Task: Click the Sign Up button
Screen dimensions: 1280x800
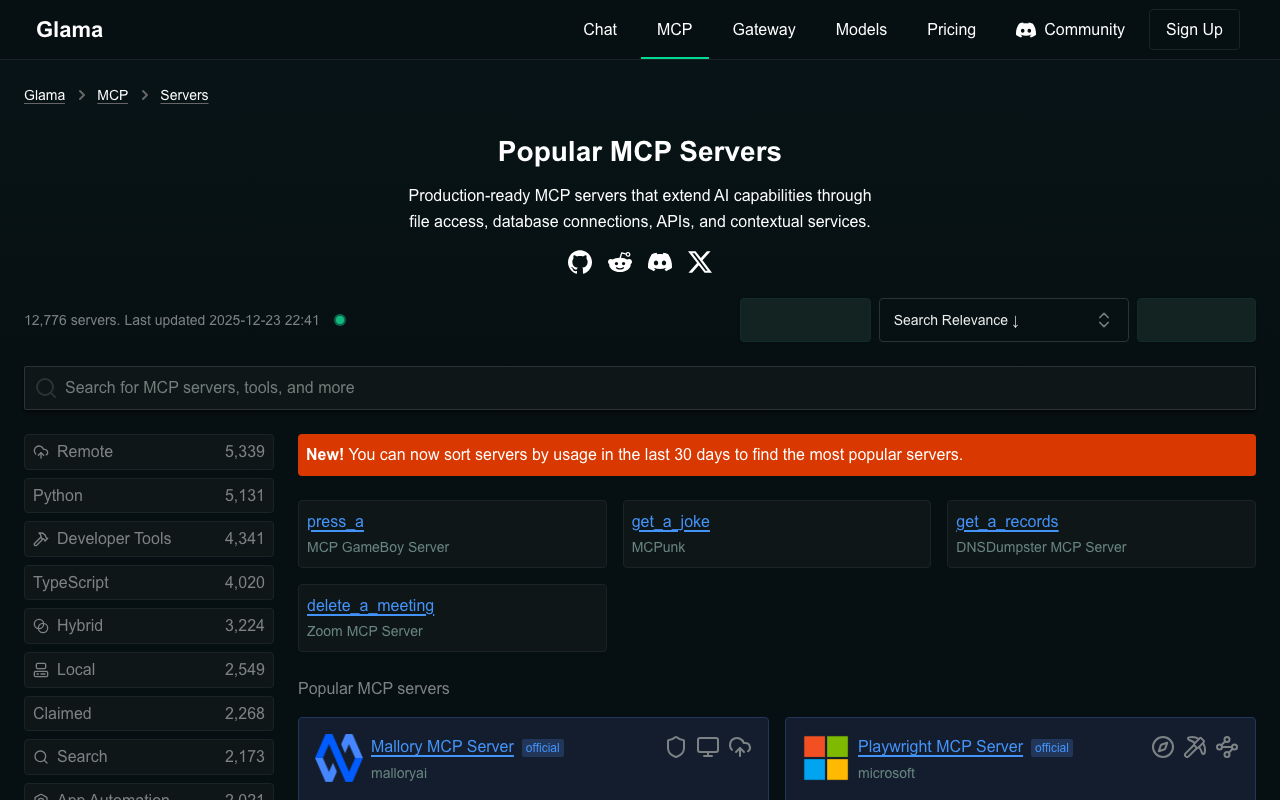Action: [x=1194, y=30]
